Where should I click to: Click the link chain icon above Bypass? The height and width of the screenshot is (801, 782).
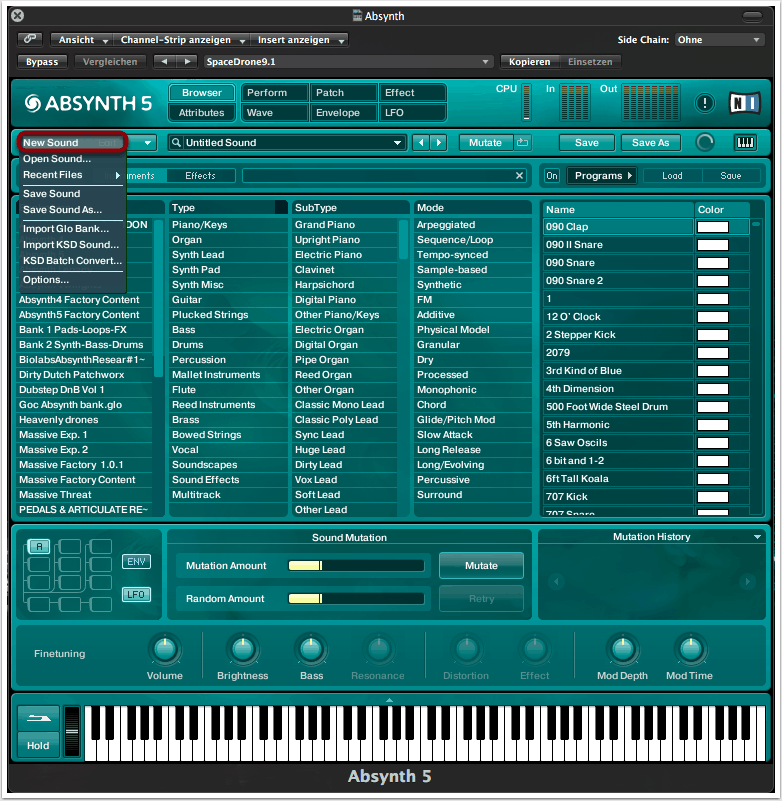coord(30,40)
